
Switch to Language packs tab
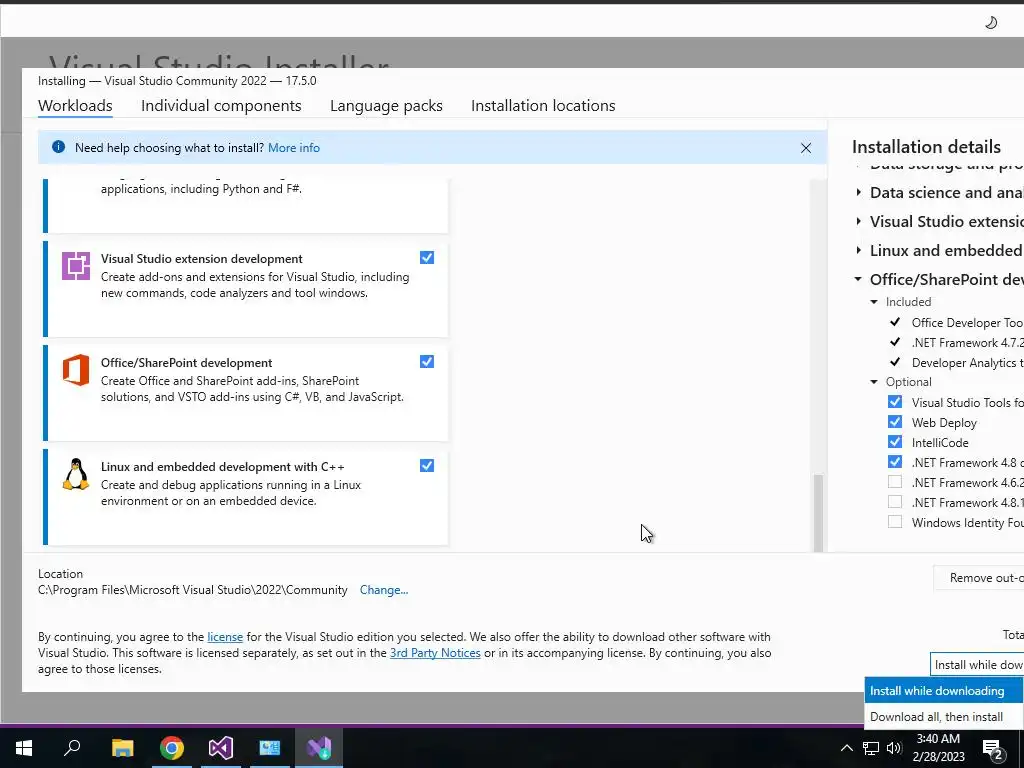click(x=386, y=105)
